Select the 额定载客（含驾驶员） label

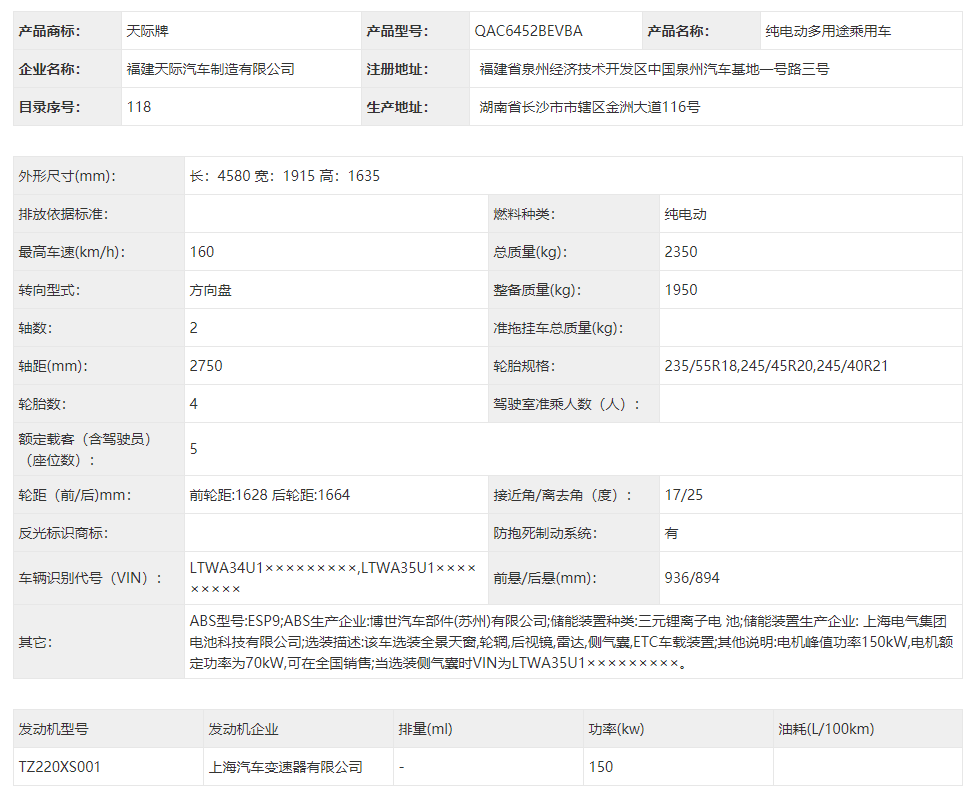[85, 449]
